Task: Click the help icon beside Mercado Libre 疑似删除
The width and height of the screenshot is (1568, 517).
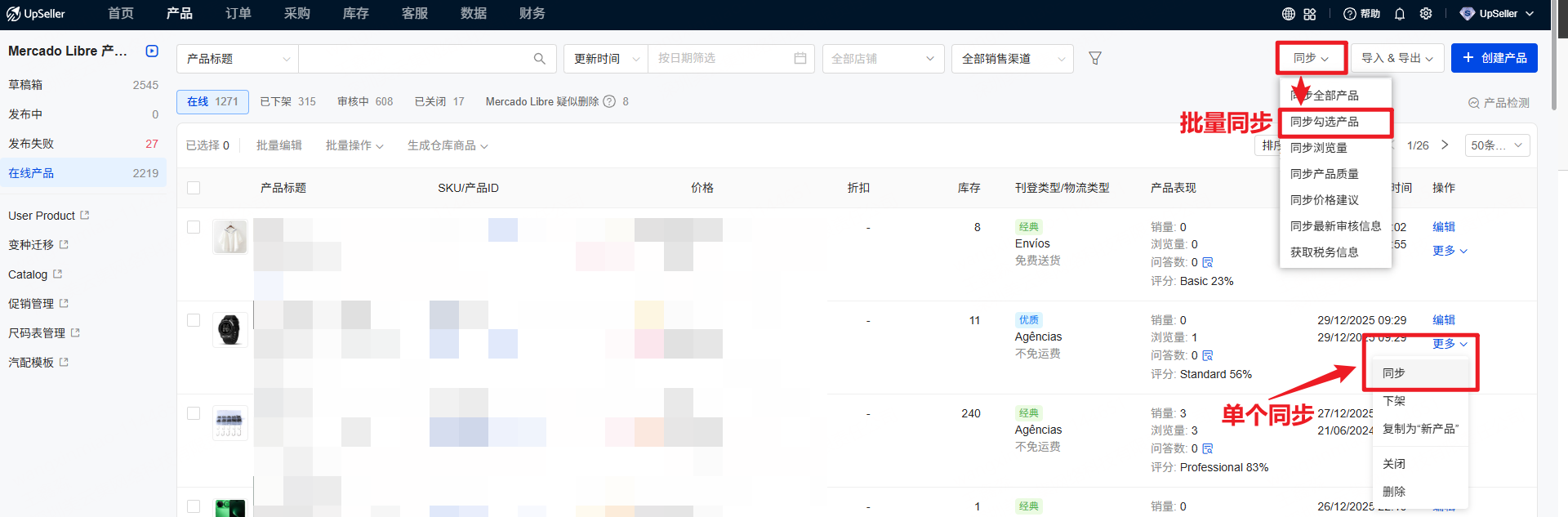Action: click(x=609, y=102)
